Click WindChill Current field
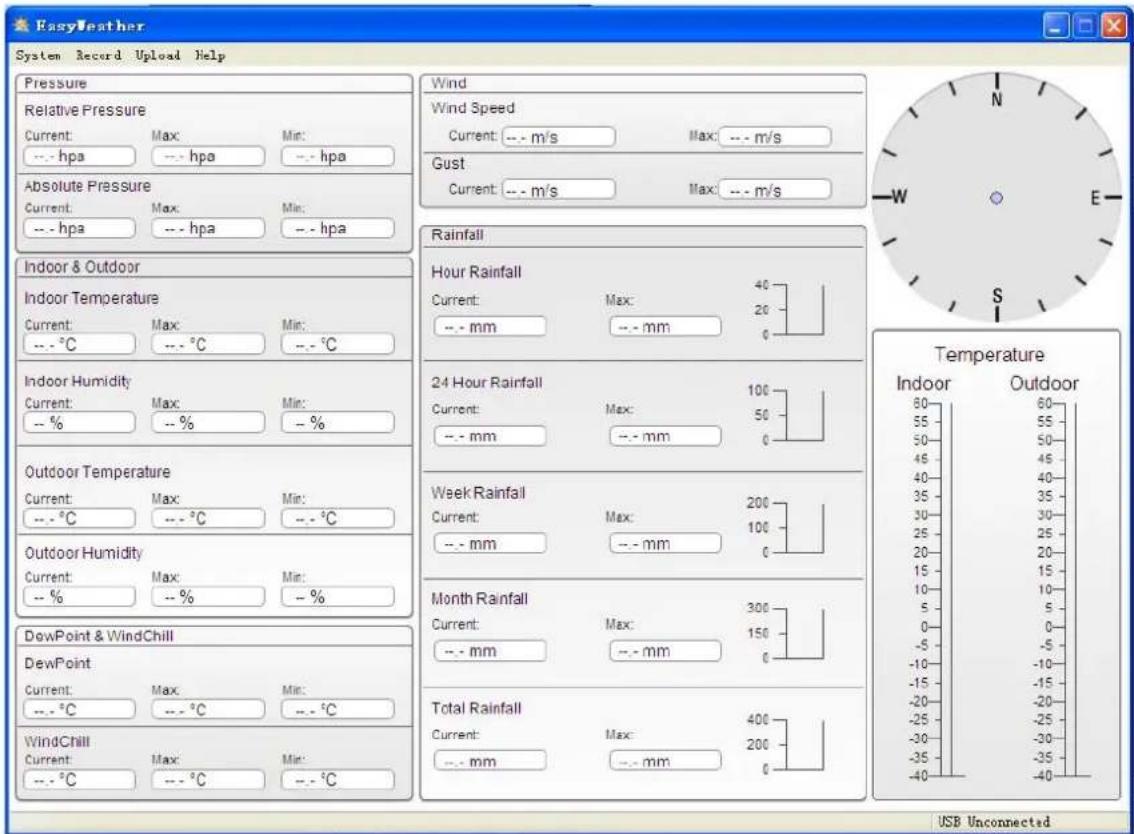Viewport: 1134px width, 834px height. coord(80,780)
